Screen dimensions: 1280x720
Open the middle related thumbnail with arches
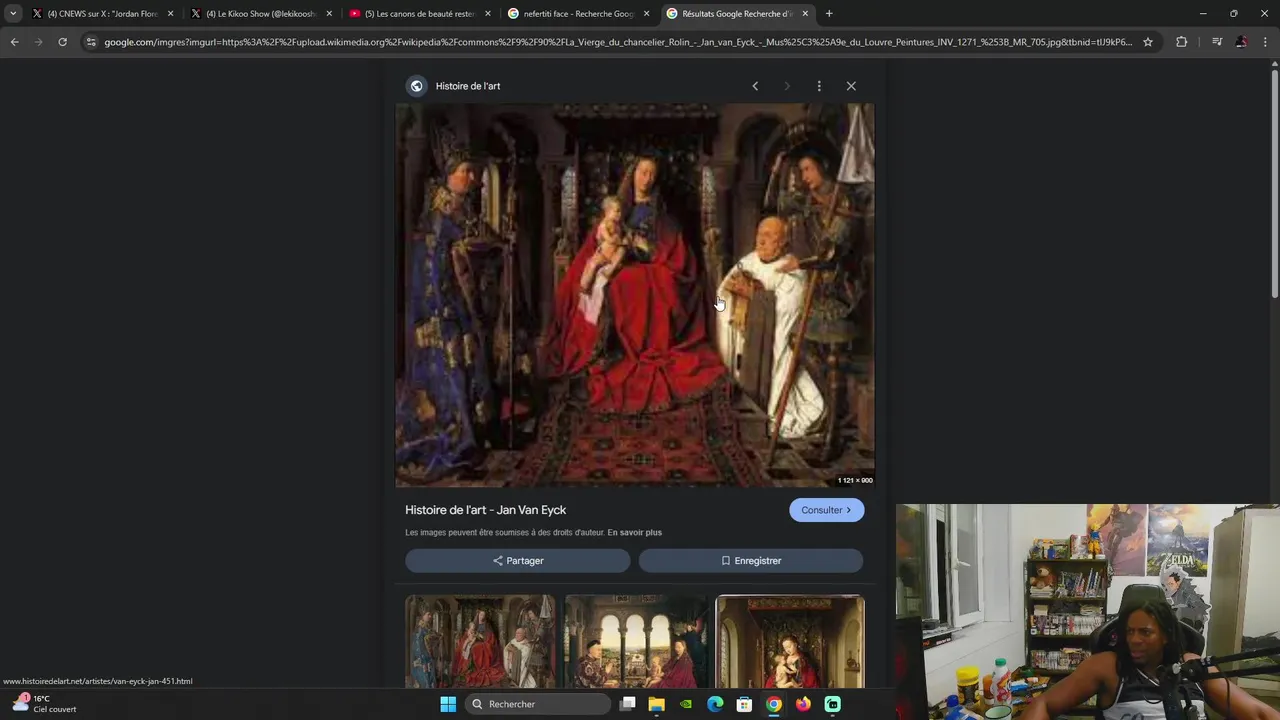coord(635,641)
